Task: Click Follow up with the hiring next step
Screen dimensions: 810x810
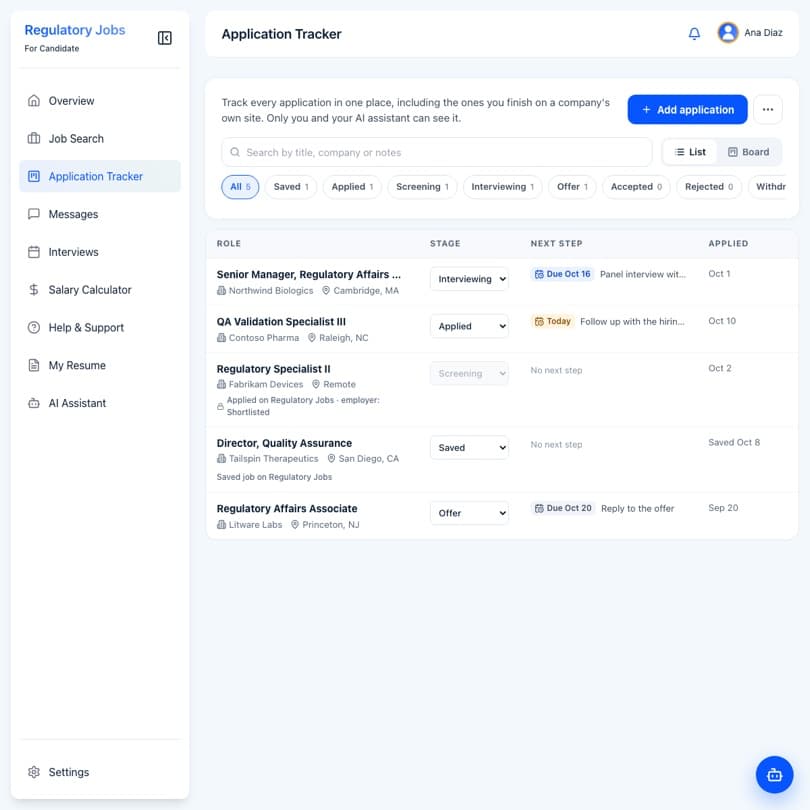Action: click(632, 321)
